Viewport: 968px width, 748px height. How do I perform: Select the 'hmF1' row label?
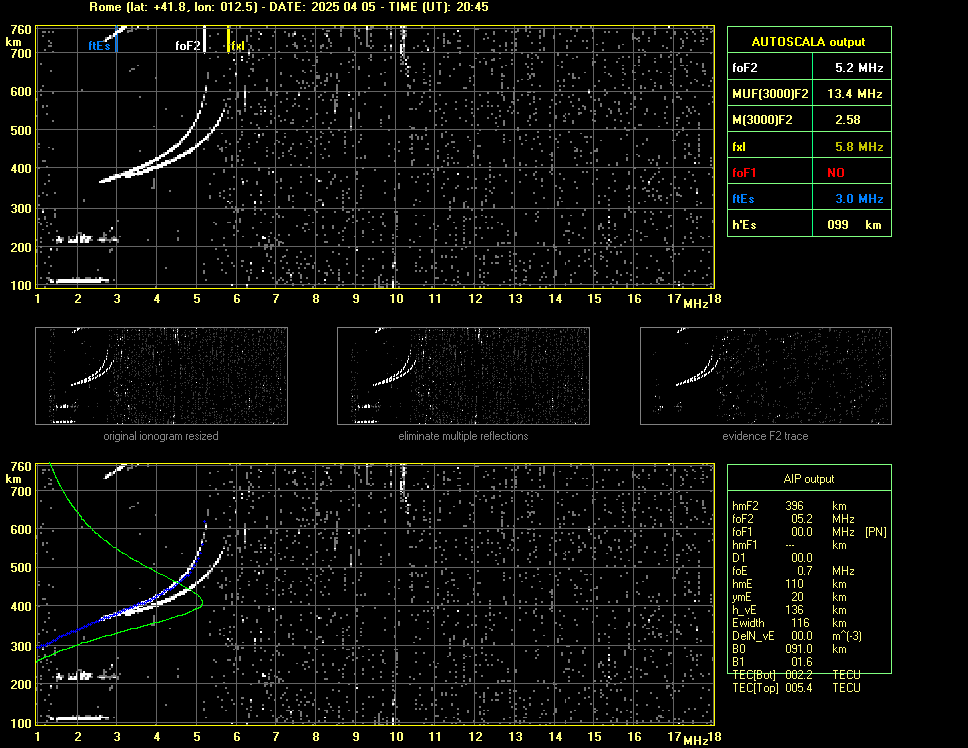coord(745,545)
